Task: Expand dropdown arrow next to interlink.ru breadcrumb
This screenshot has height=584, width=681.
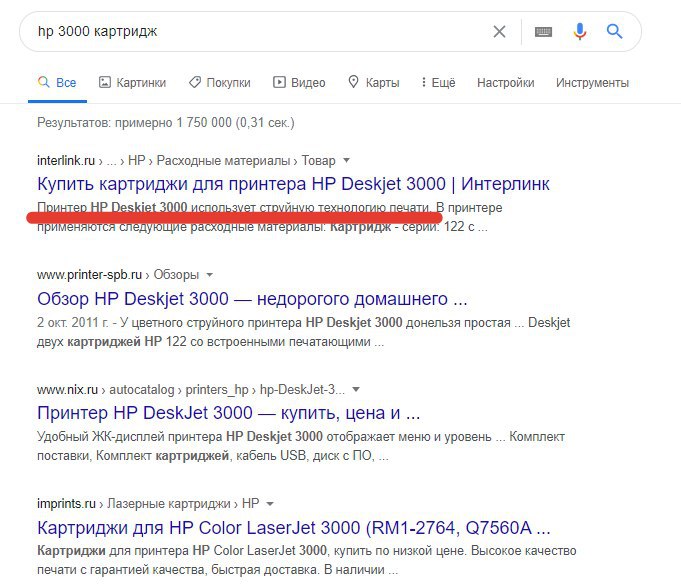Action: click(346, 160)
